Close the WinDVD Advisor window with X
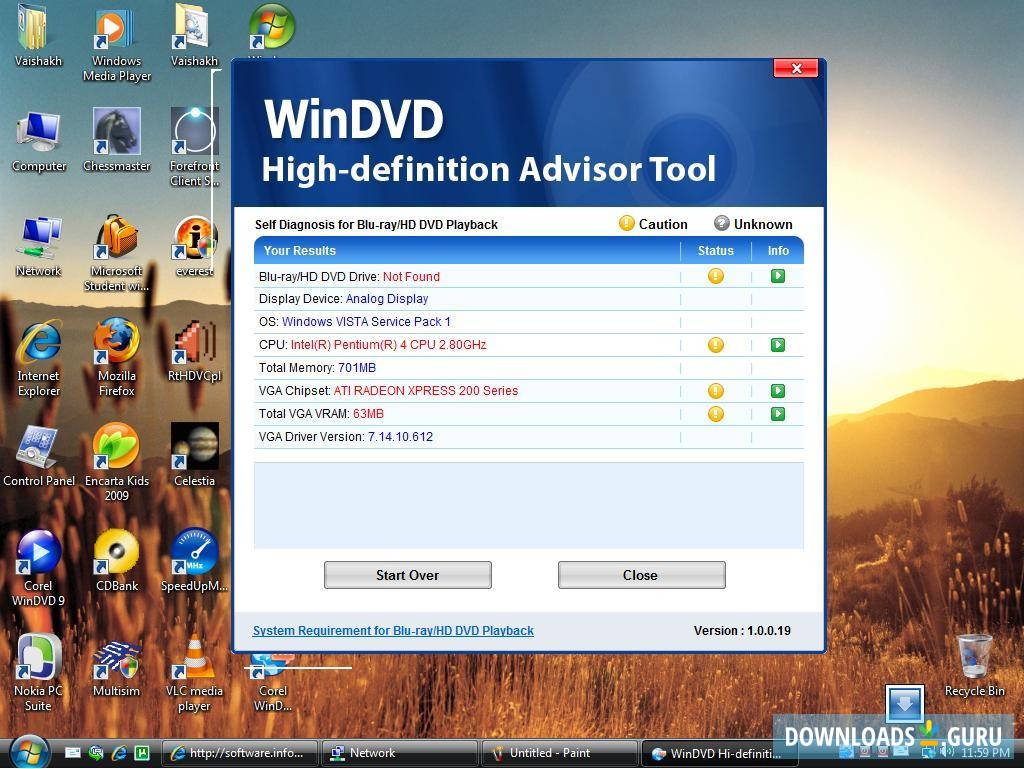 point(795,68)
